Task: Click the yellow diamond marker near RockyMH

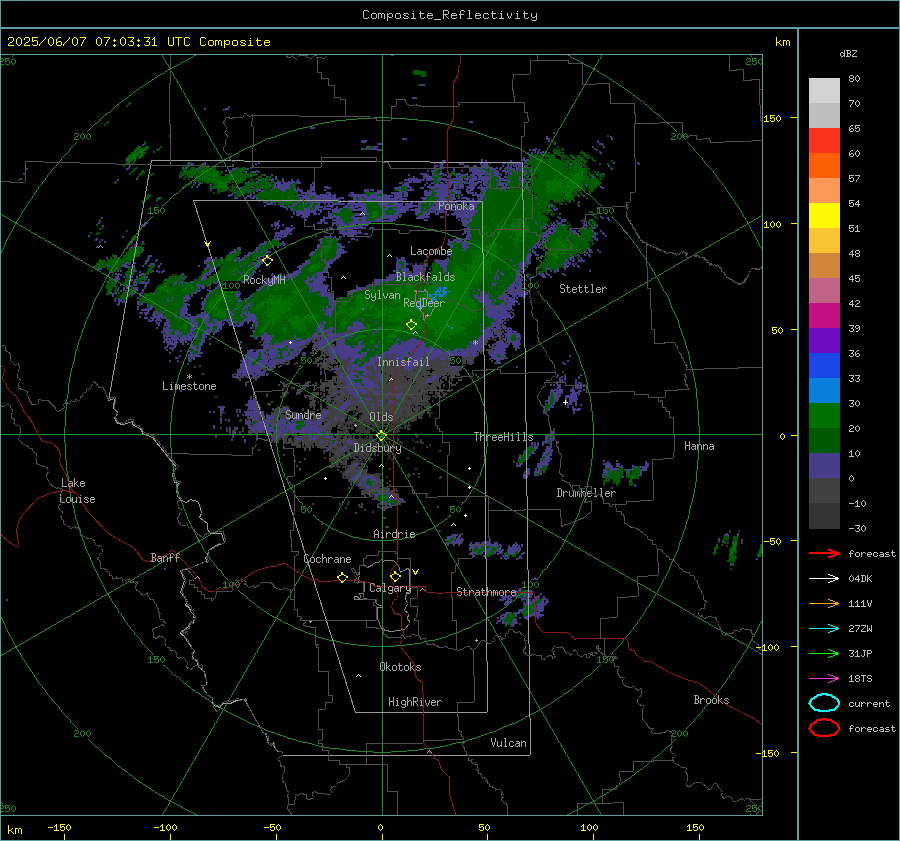Action: (x=267, y=261)
